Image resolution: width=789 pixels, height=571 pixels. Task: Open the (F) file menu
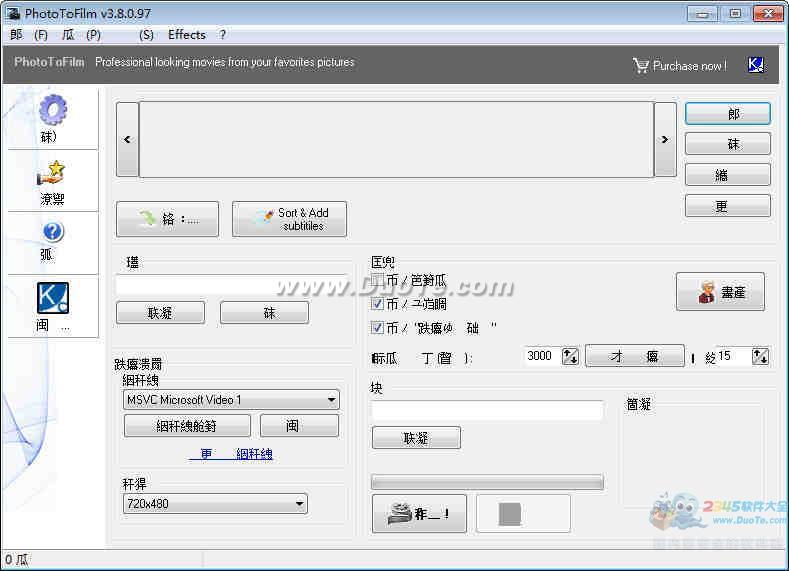coord(29,35)
